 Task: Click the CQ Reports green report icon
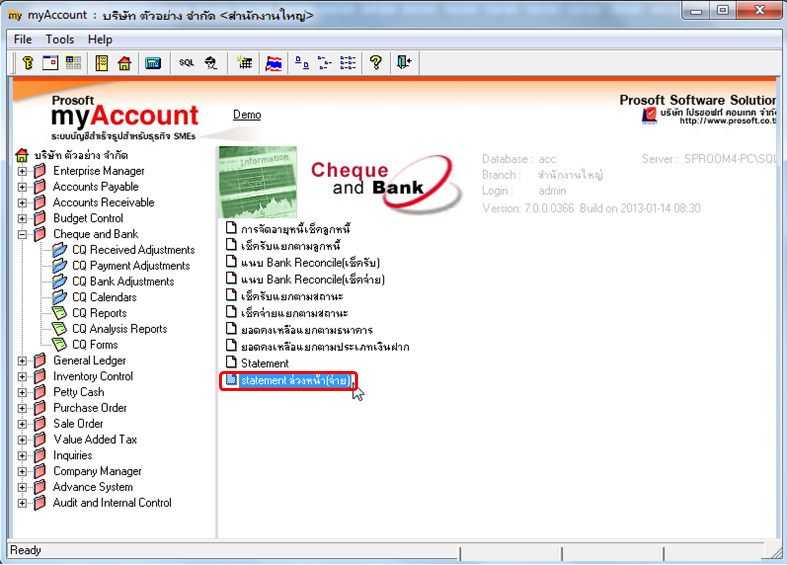(59, 313)
